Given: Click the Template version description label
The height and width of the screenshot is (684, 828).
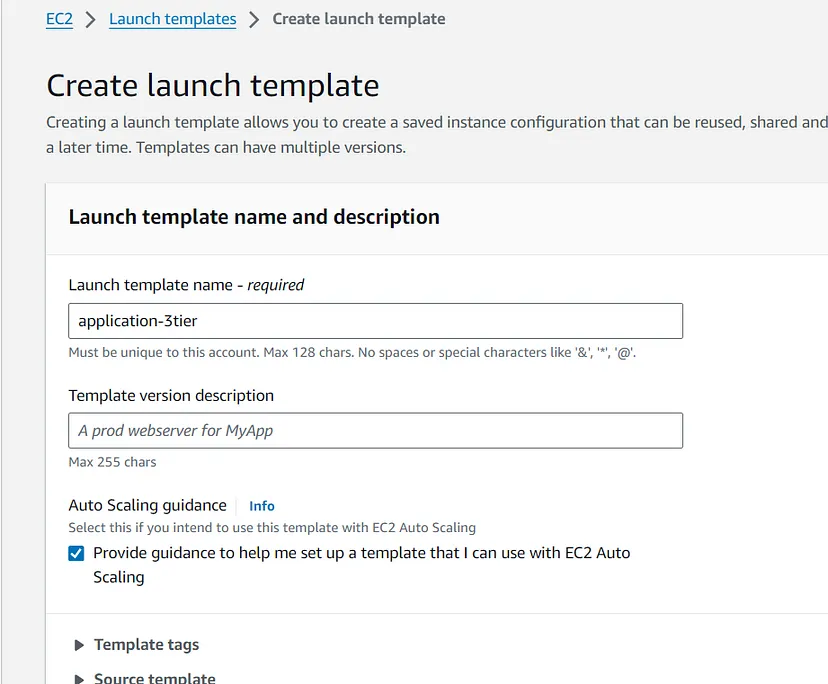Looking at the screenshot, I should [171, 395].
